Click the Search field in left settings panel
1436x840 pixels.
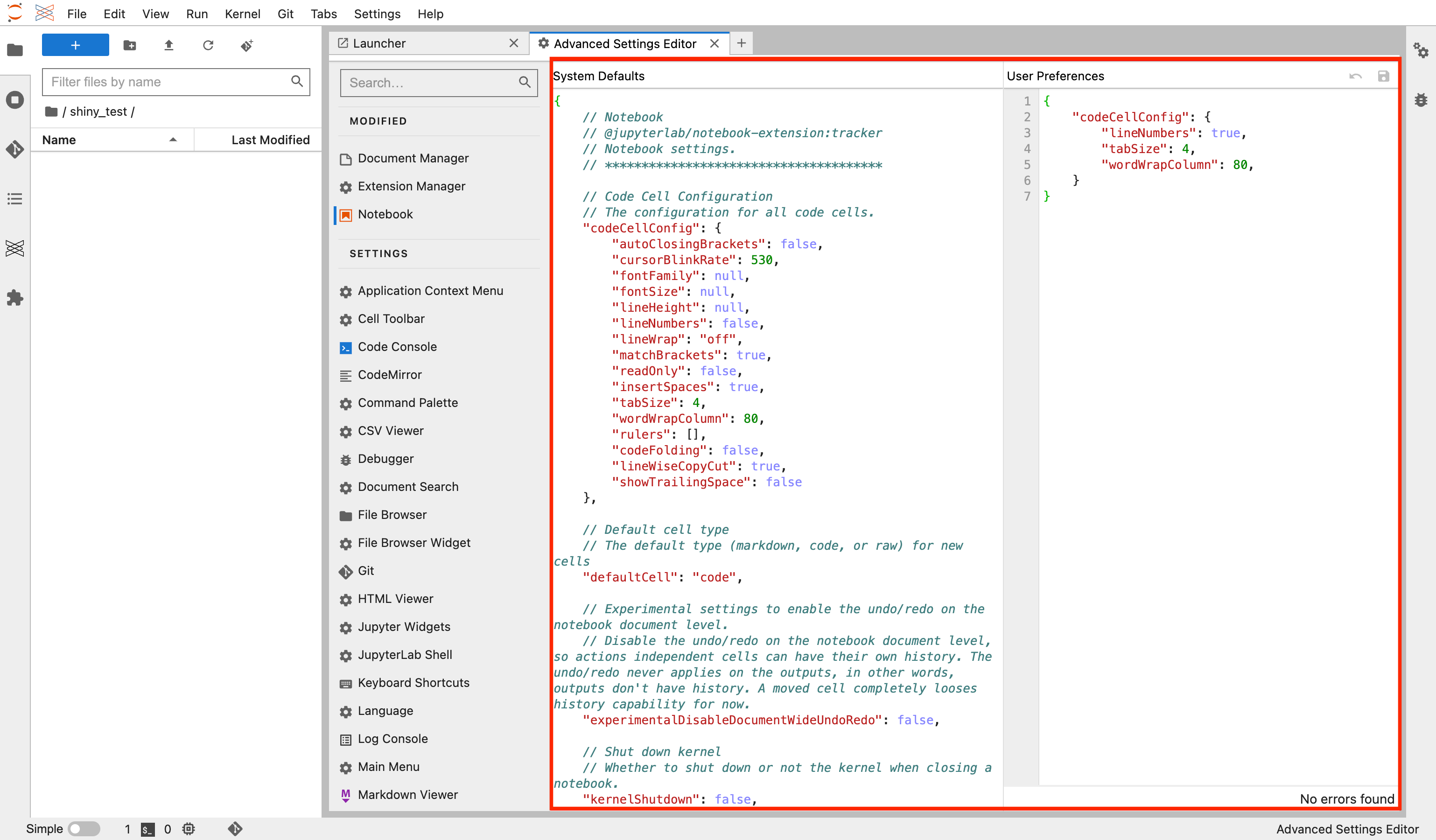(x=437, y=82)
